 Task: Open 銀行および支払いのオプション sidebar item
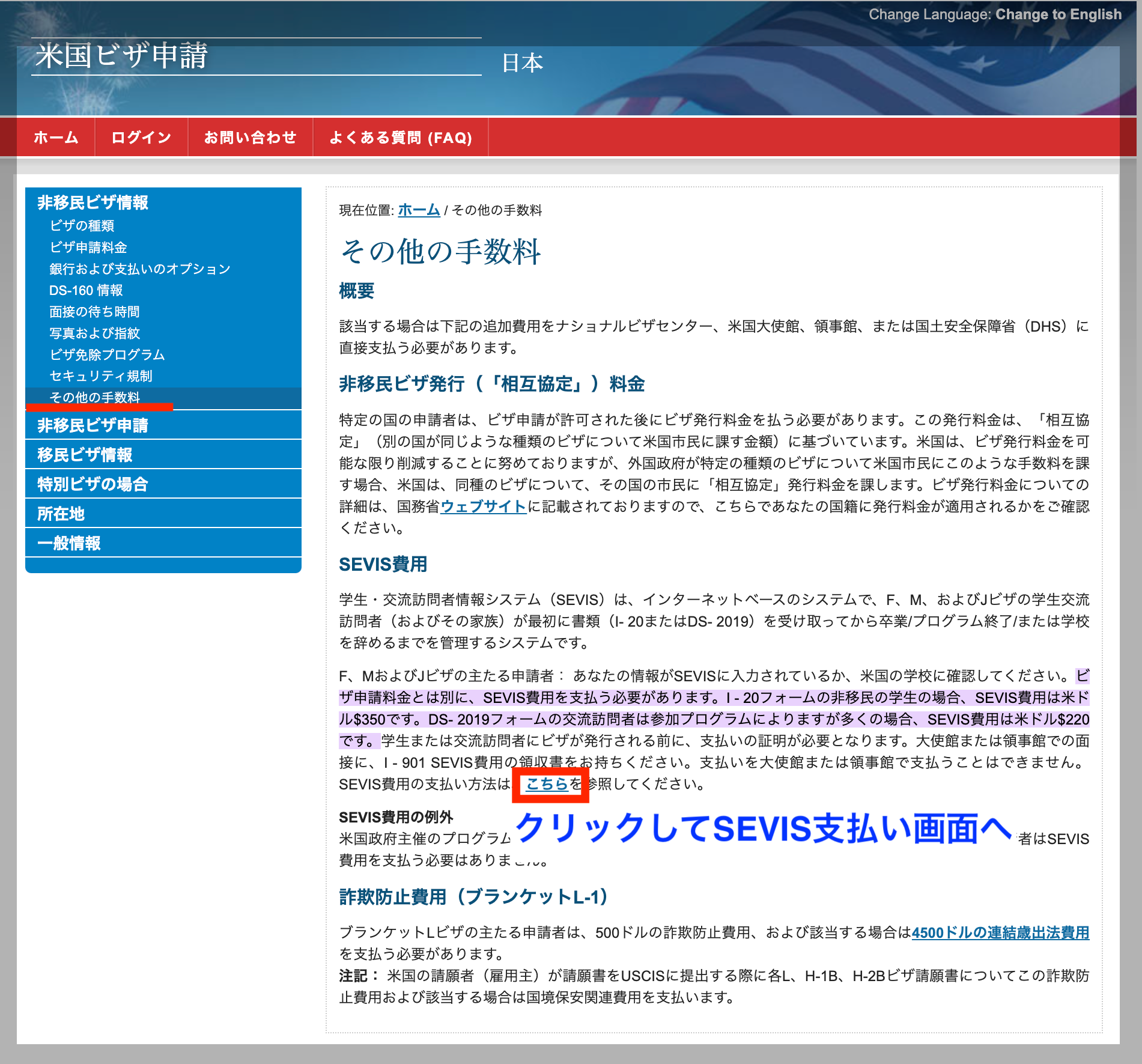click(140, 269)
